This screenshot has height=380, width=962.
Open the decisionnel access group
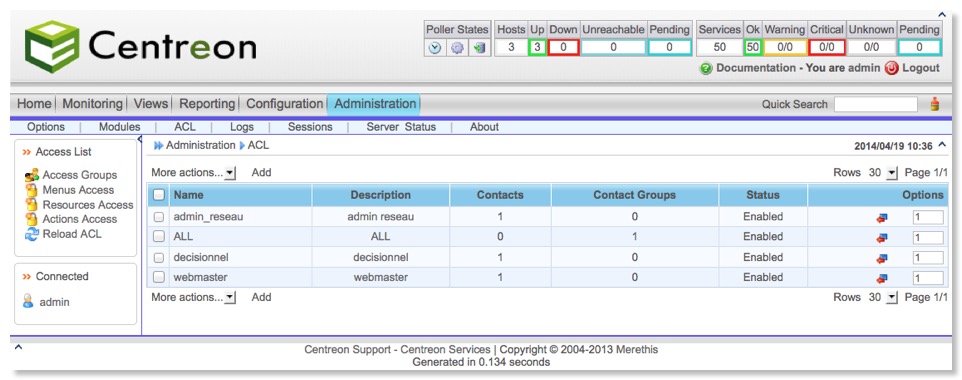(x=201, y=257)
